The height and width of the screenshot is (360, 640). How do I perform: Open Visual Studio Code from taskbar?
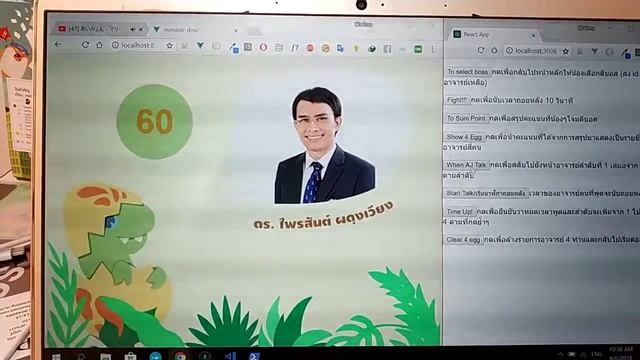pos(230,357)
